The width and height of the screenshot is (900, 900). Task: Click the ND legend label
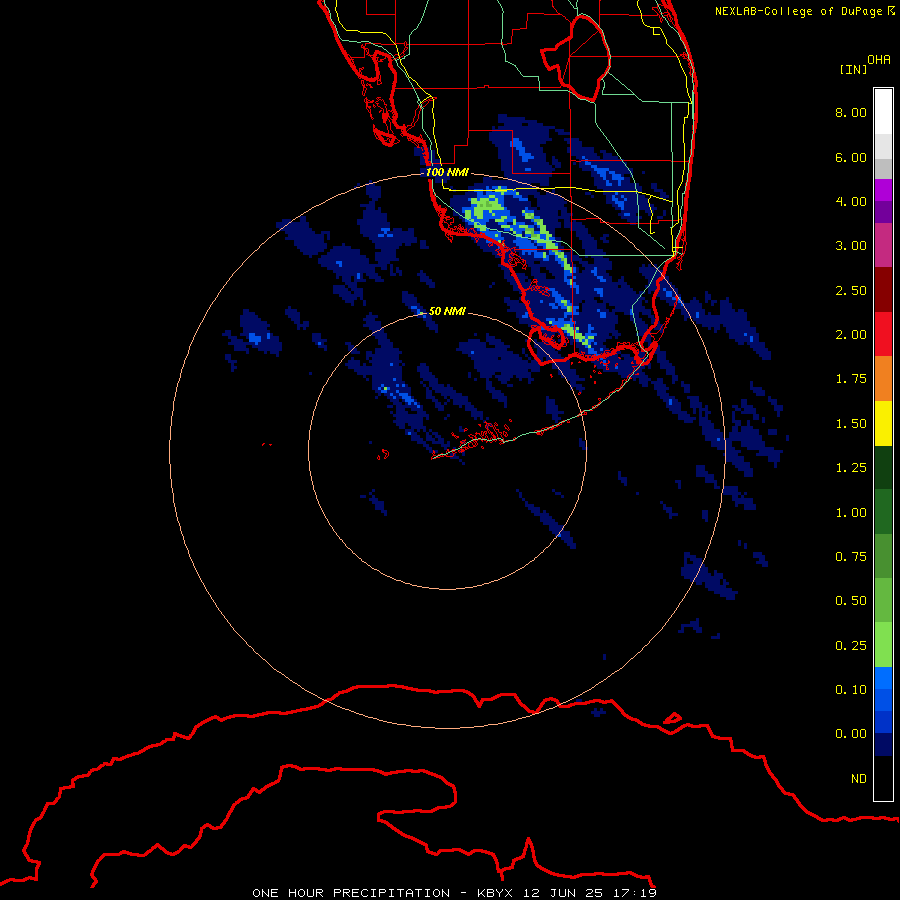click(x=859, y=779)
